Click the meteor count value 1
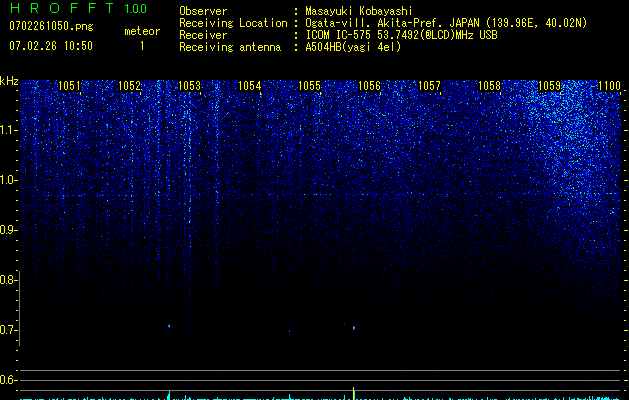 (142, 46)
